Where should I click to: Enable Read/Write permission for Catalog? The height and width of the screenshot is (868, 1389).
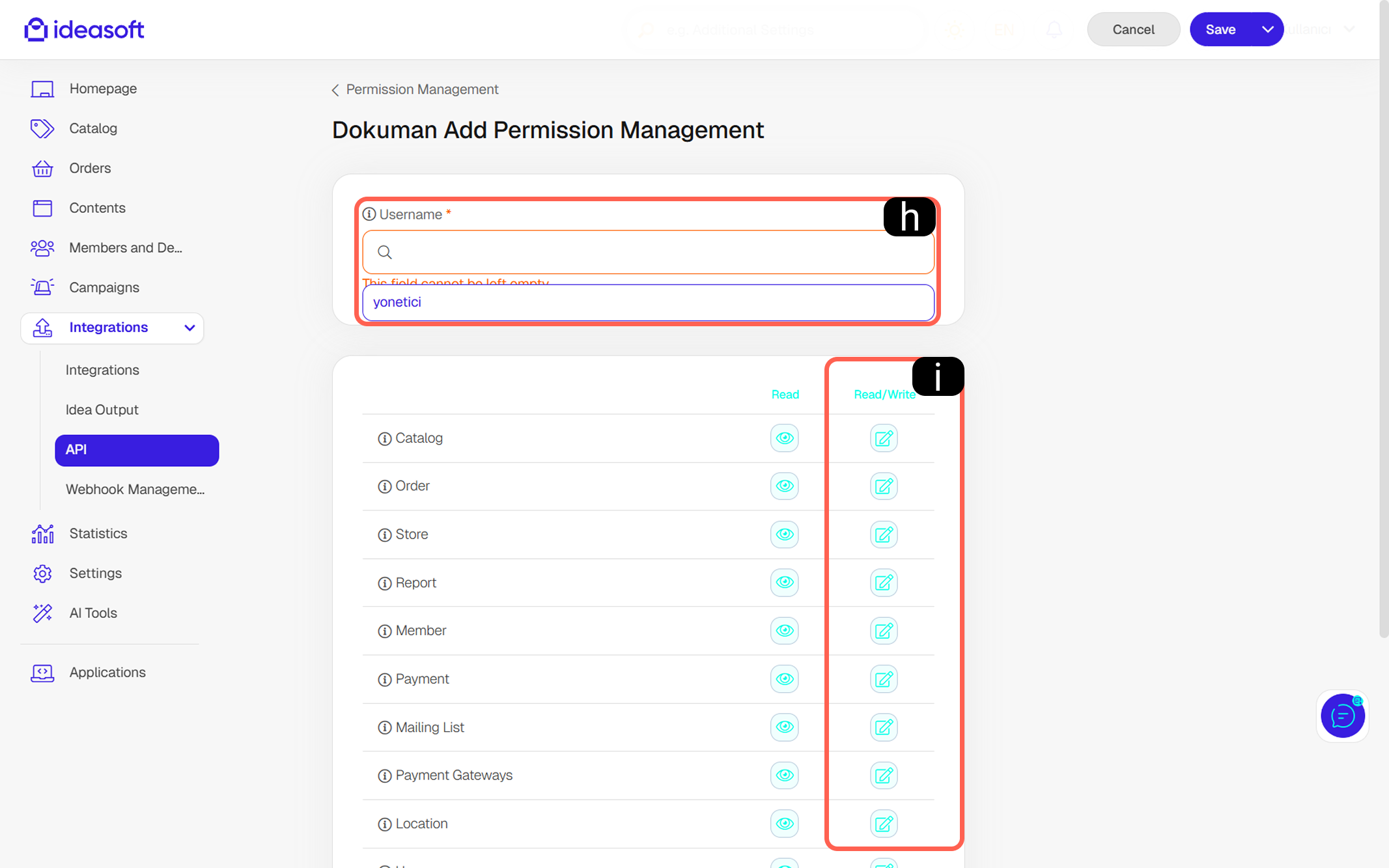884,438
